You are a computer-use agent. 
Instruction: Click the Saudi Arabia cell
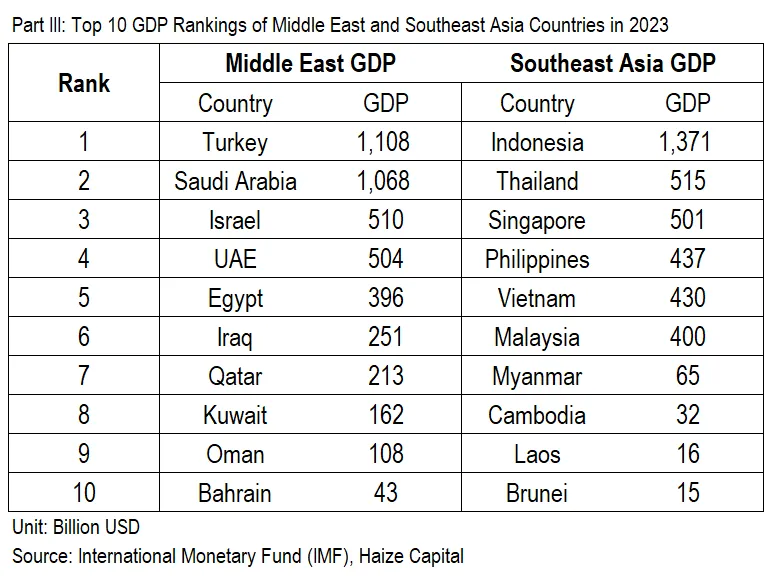pos(235,181)
